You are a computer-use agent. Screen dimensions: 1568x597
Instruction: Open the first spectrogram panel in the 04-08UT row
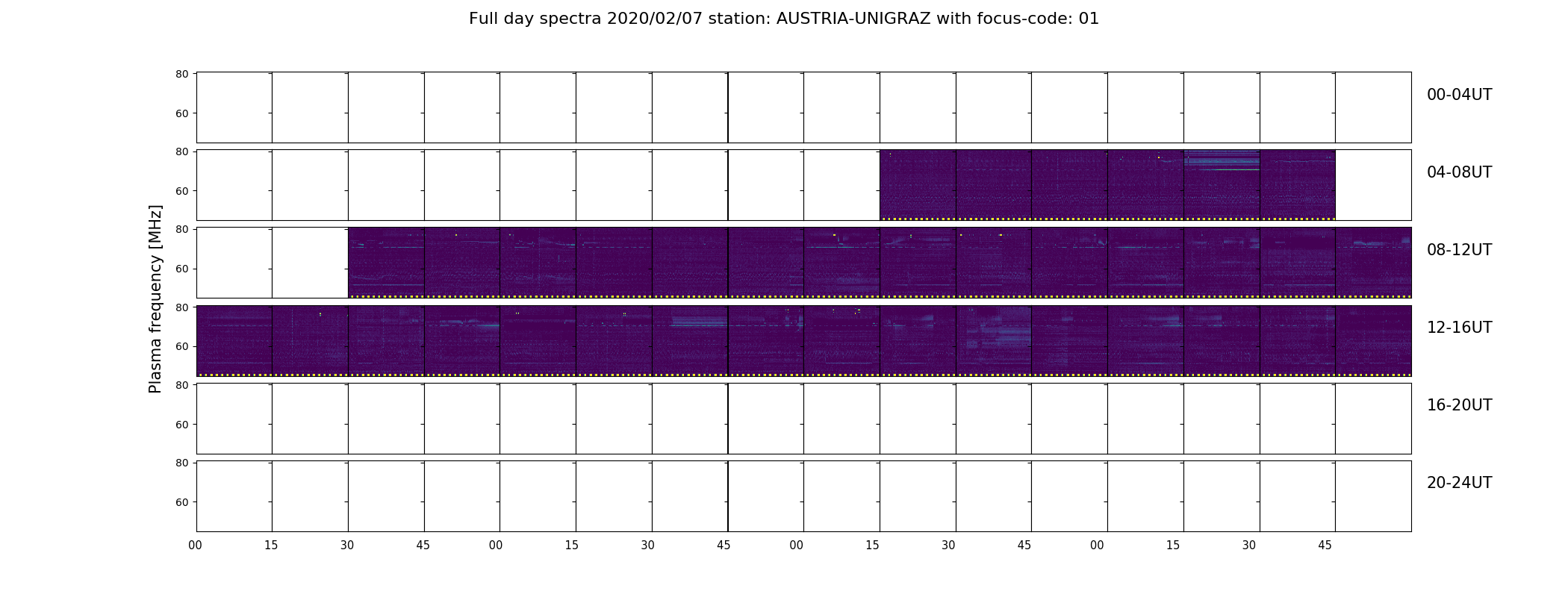tap(918, 185)
